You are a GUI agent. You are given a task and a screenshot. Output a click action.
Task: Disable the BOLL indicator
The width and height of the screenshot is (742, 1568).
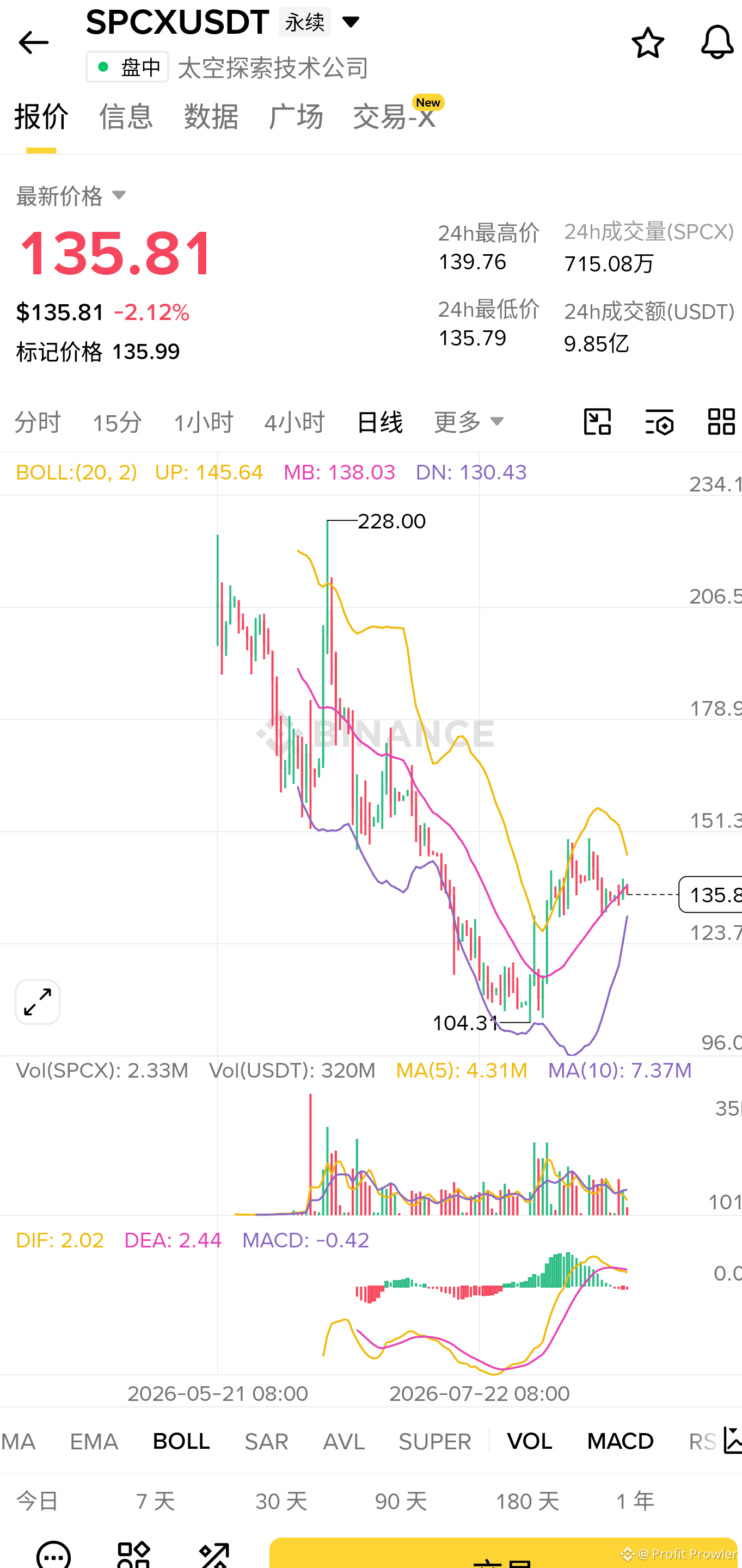tap(181, 1441)
